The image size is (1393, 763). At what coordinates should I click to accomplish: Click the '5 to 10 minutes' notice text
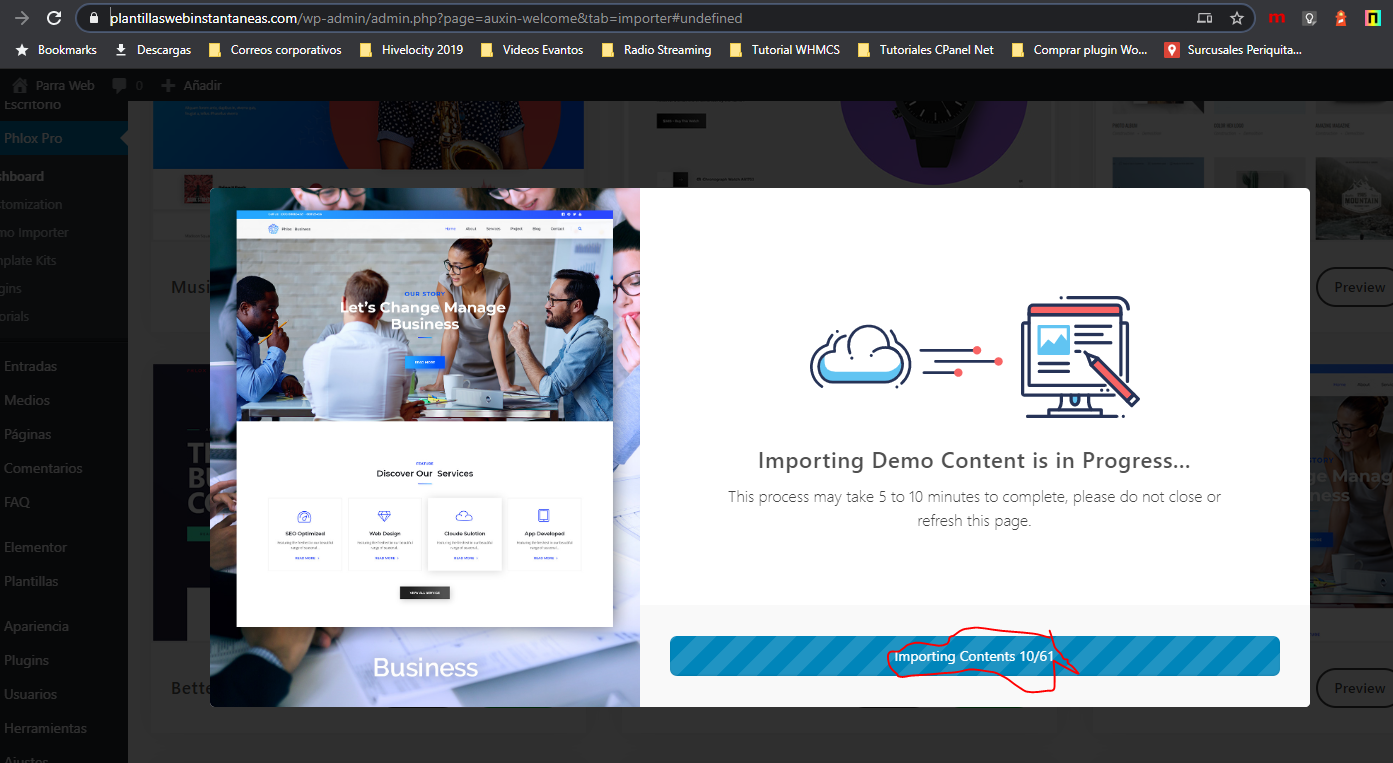[974, 508]
